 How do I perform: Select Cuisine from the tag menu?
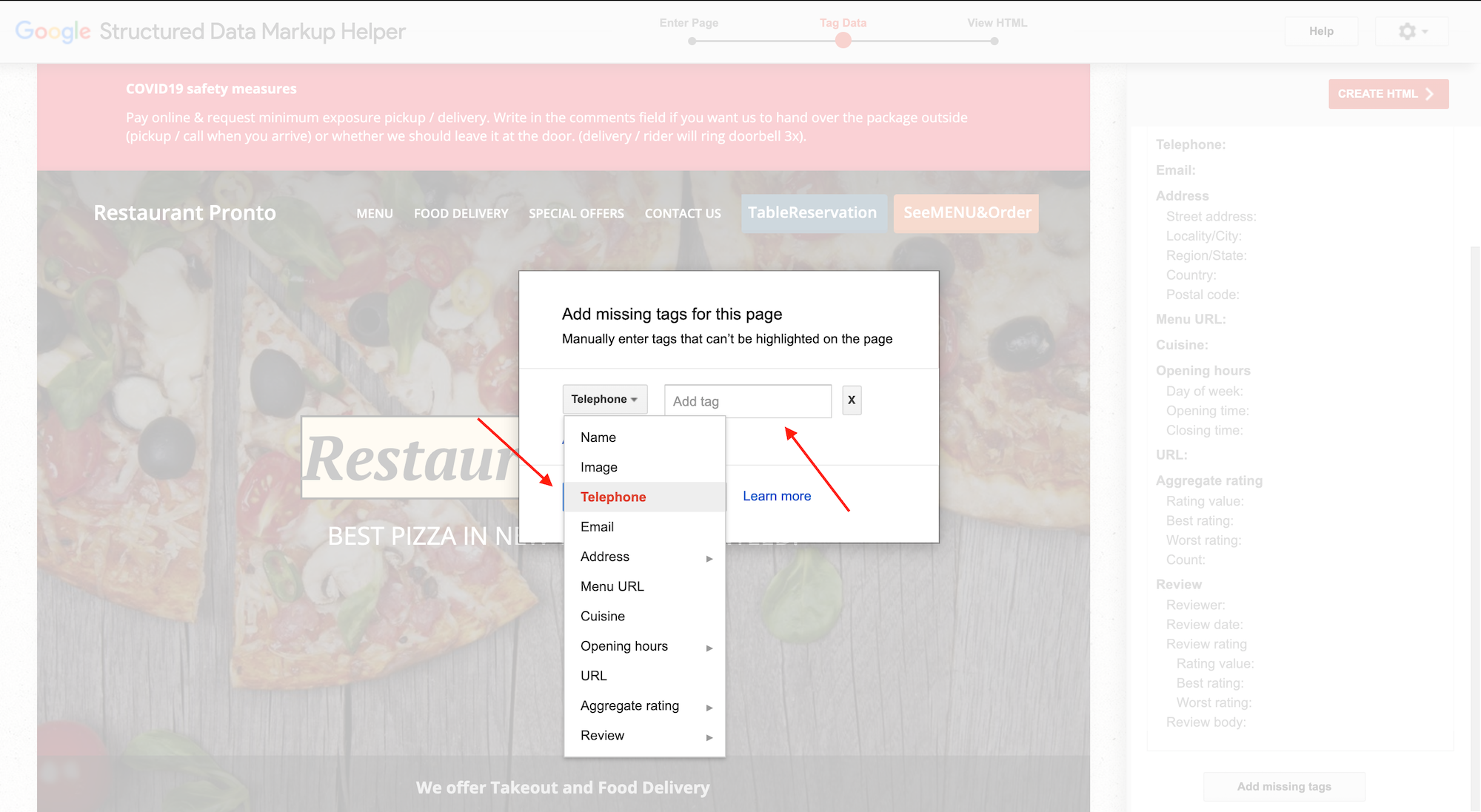point(603,616)
